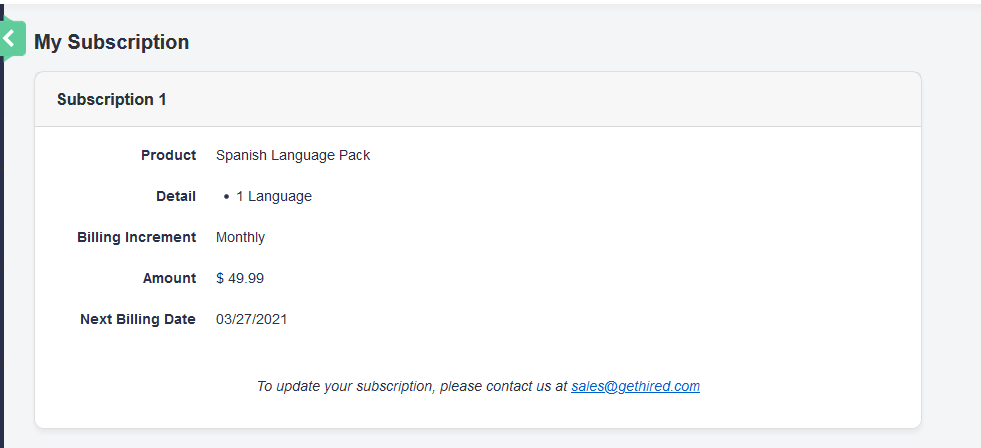Select the 1 Language detail item

(274, 196)
